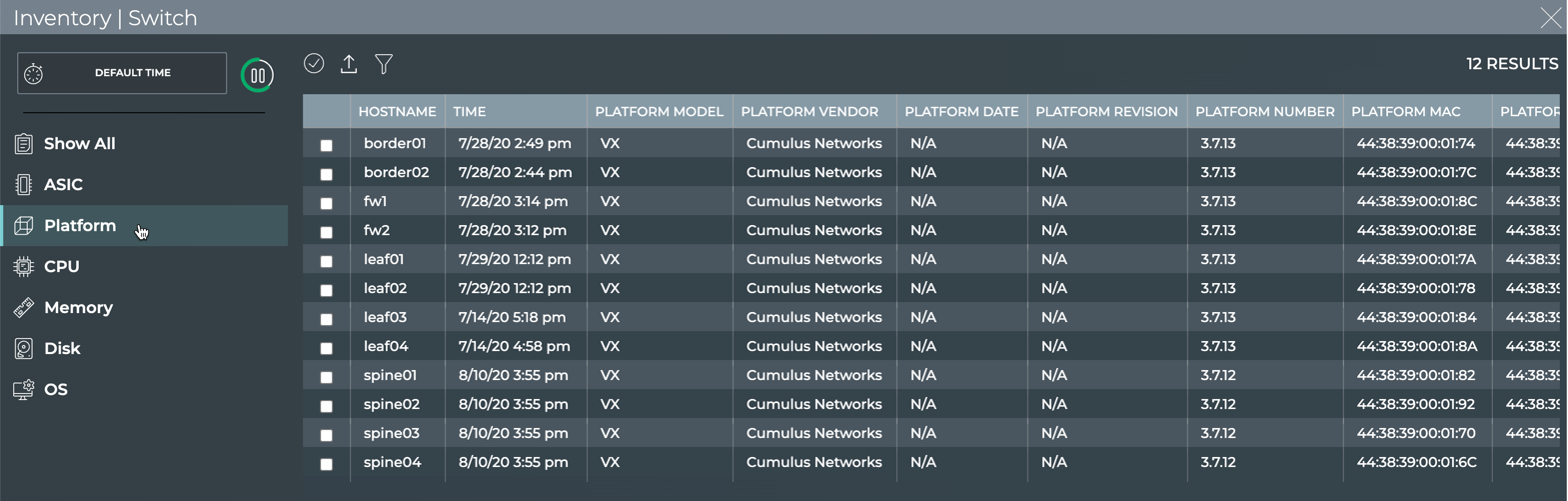Click the ASIC chip icon in sidebar

(x=23, y=184)
